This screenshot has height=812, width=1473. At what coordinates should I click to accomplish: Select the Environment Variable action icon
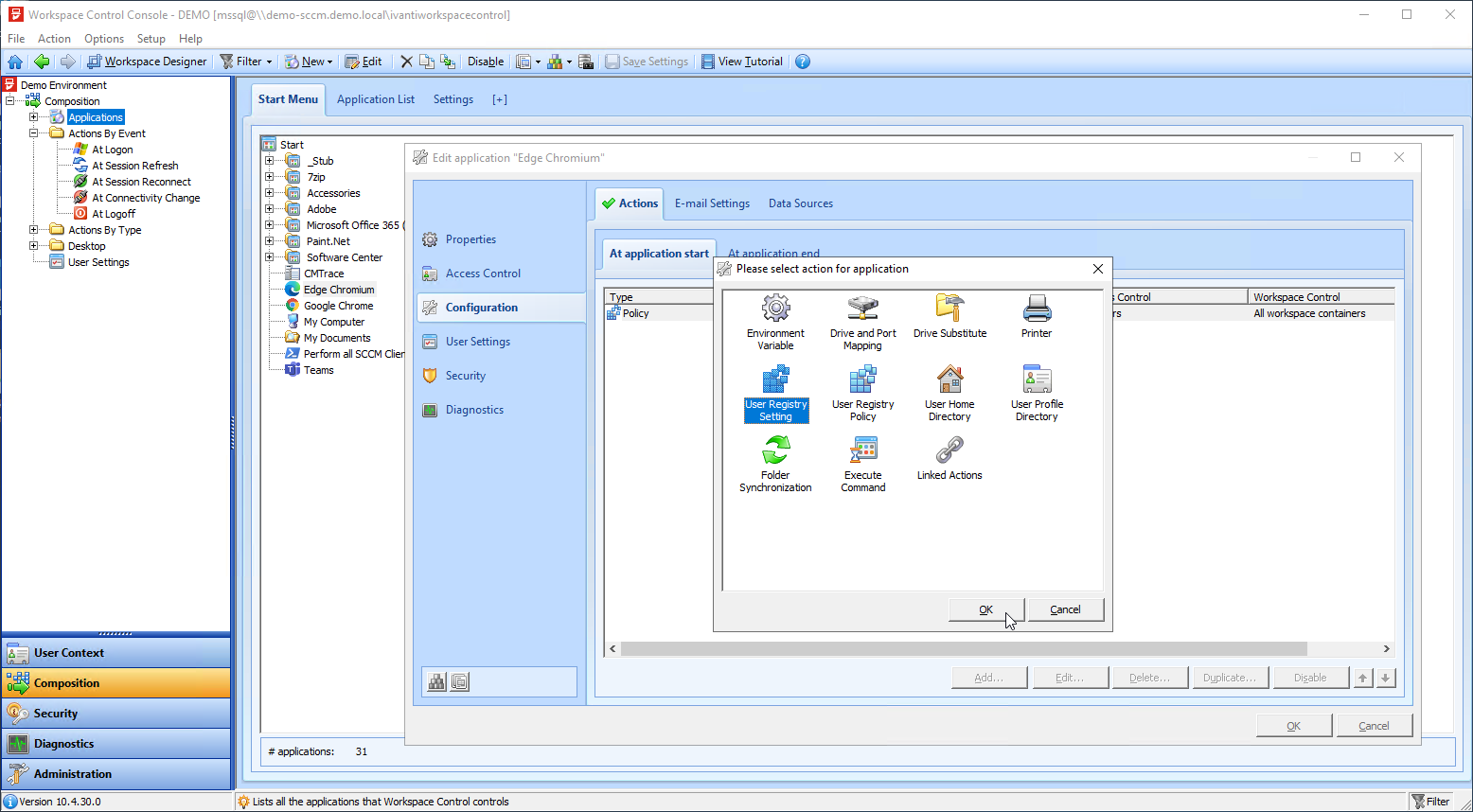[775, 309]
